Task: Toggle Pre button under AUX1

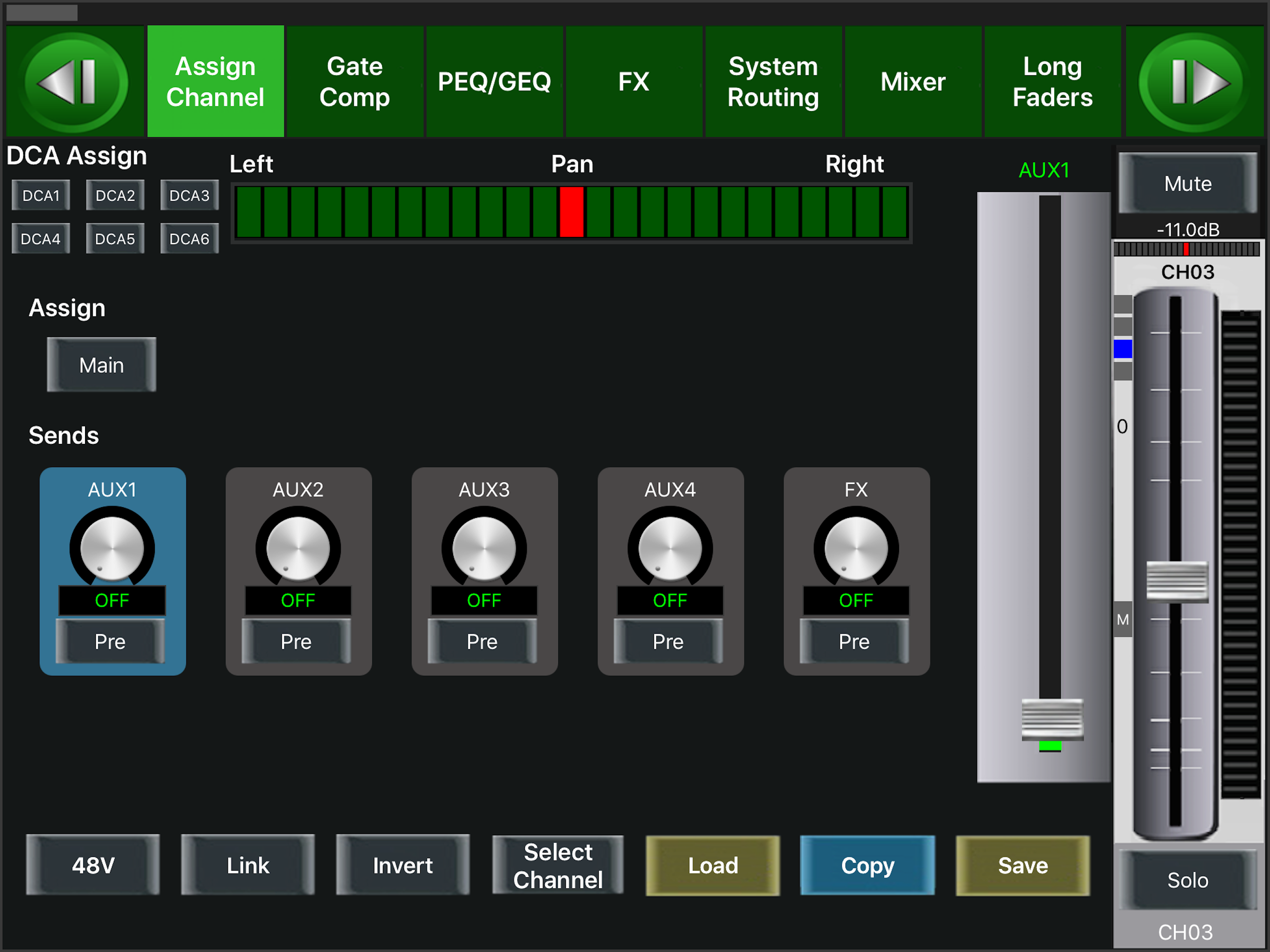Action: (x=110, y=641)
